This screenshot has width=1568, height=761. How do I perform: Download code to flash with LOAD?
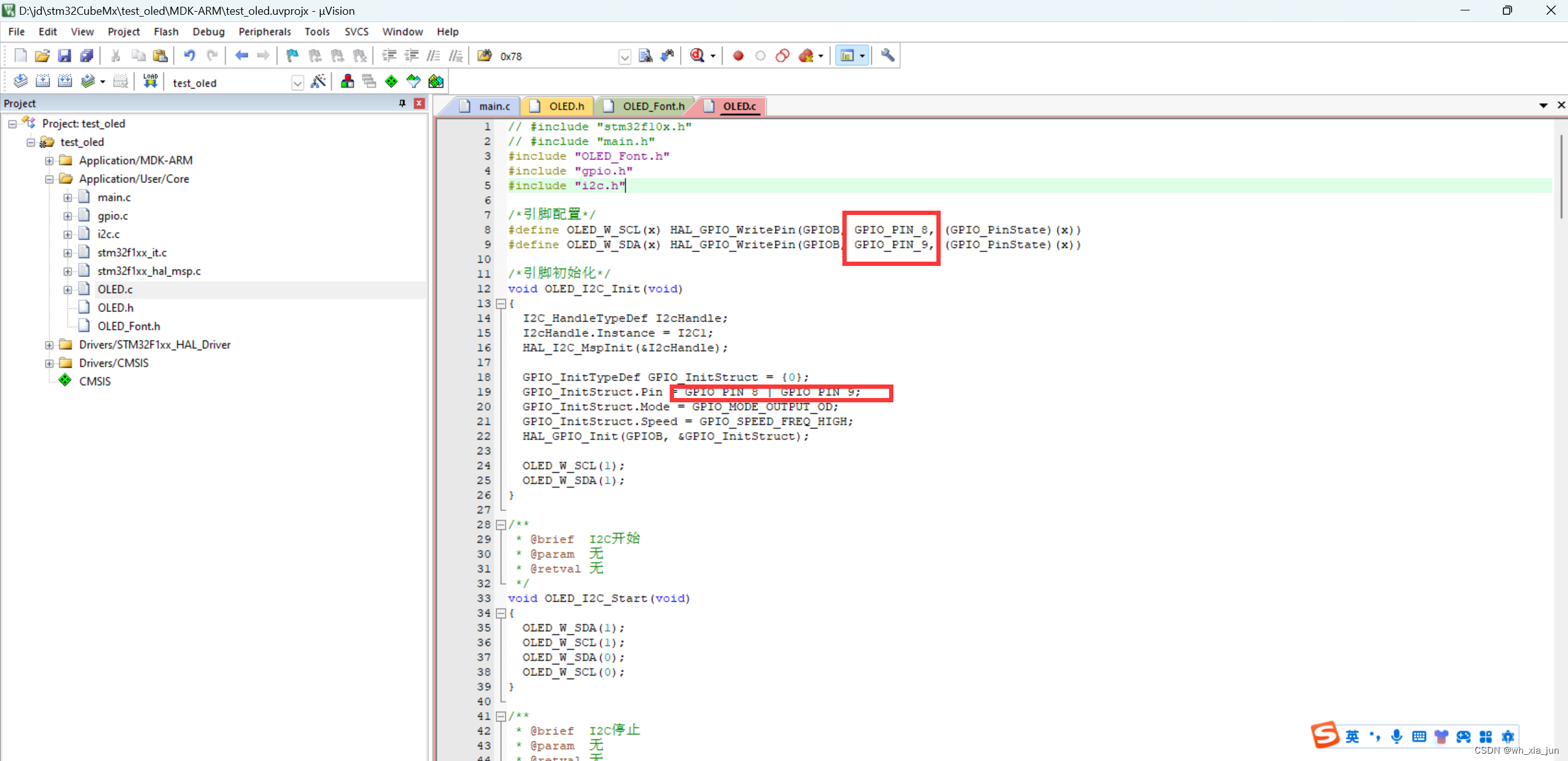coord(150,80)
